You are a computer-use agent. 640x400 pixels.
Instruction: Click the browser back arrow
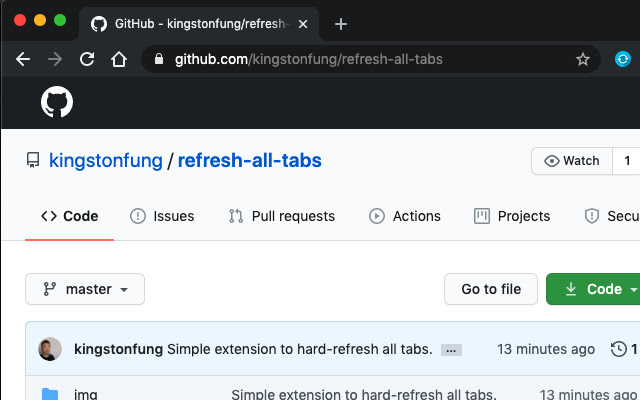[x=23, y=59]
